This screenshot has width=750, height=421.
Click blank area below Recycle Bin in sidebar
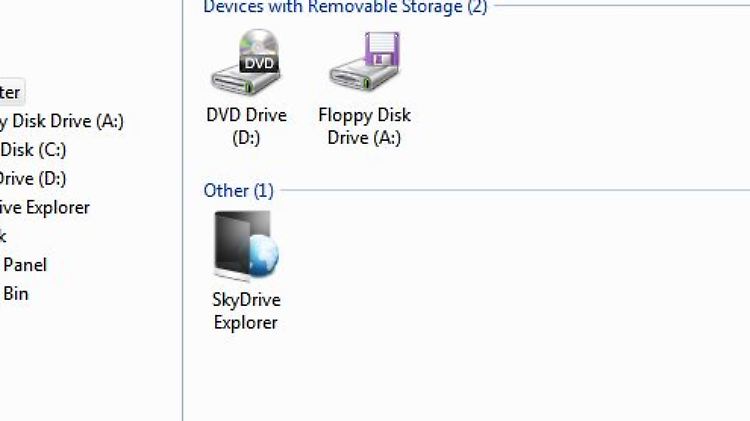(60, 360)
